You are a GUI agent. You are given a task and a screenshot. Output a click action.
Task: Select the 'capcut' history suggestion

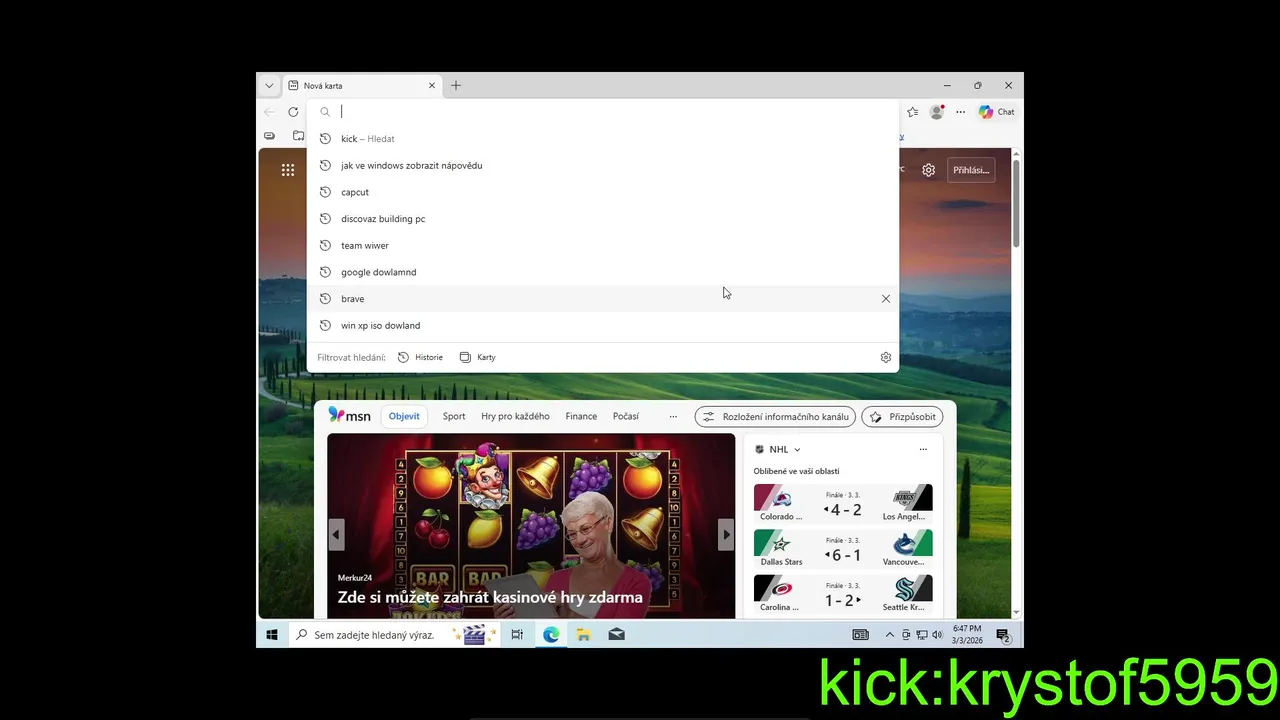[603, 192]
